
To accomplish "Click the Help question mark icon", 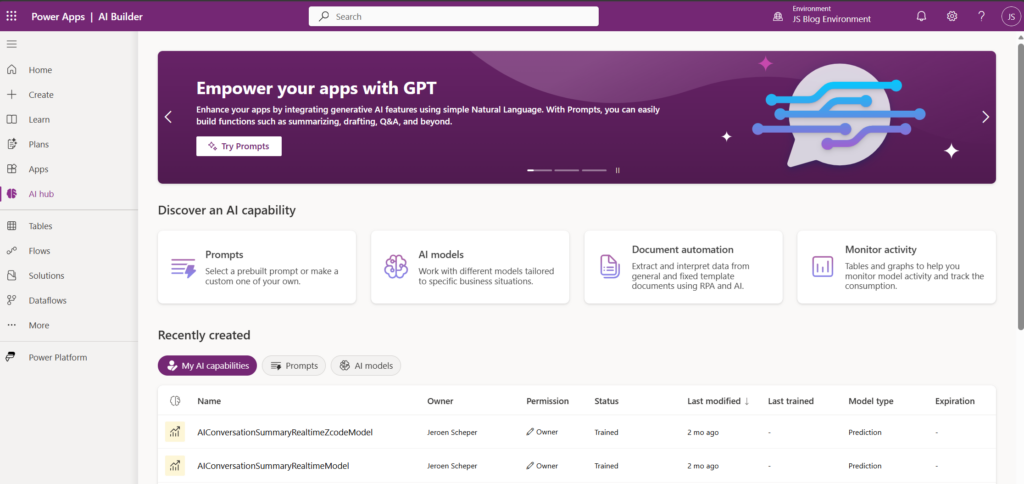I will [981, 16].
